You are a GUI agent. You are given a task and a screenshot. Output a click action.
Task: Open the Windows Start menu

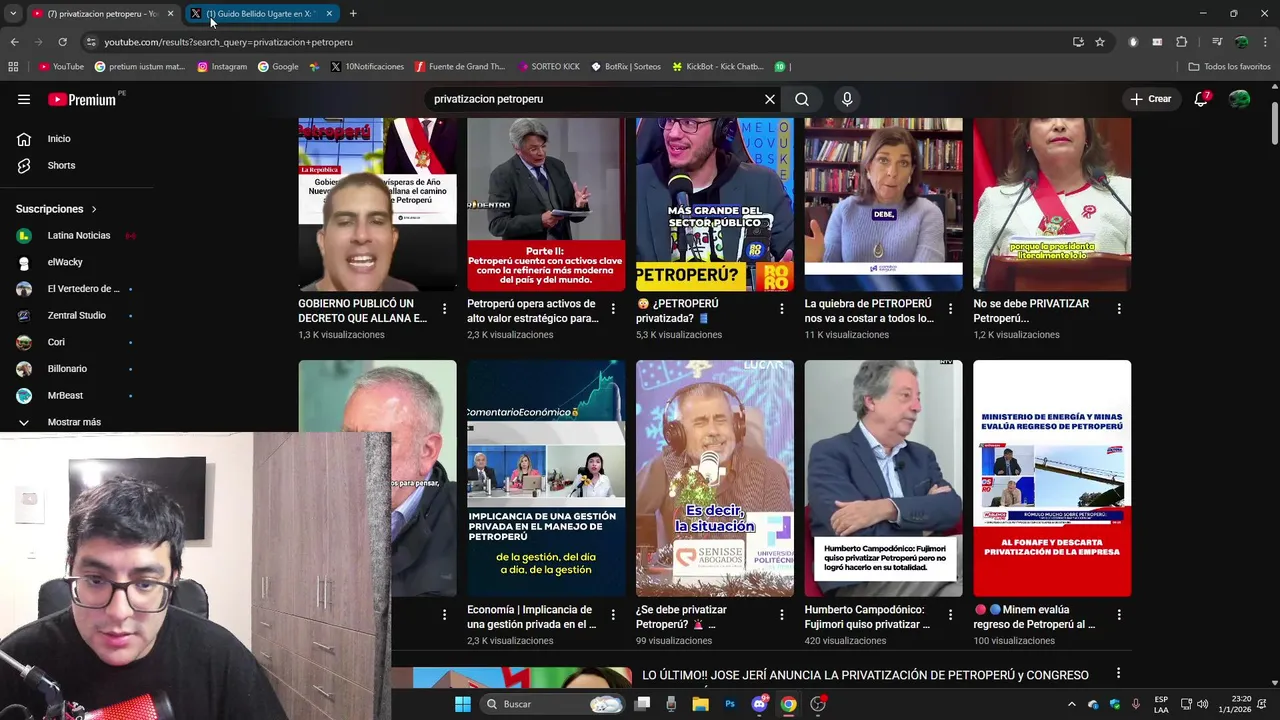pos(463,704)
